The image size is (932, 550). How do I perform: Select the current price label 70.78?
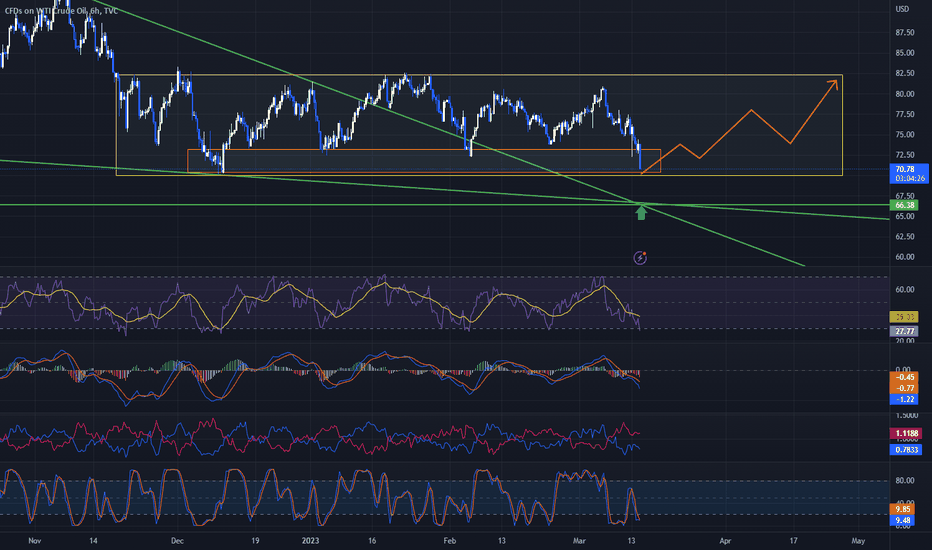pyautogui.click(x=904, y=169)
